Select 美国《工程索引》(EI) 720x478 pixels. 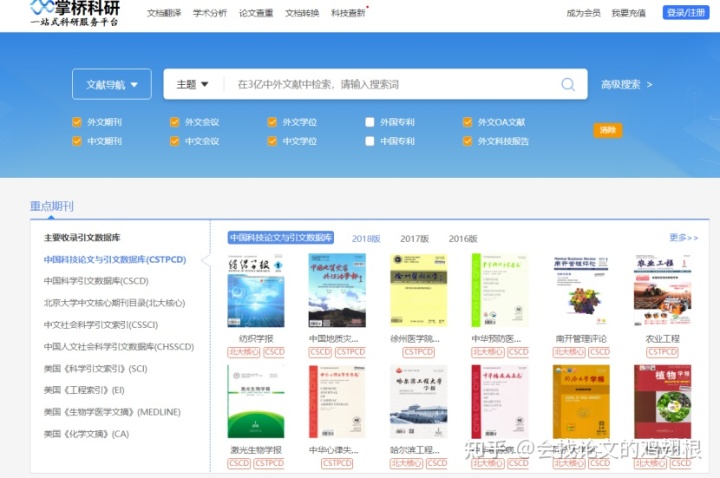click(x=84, y=390)
